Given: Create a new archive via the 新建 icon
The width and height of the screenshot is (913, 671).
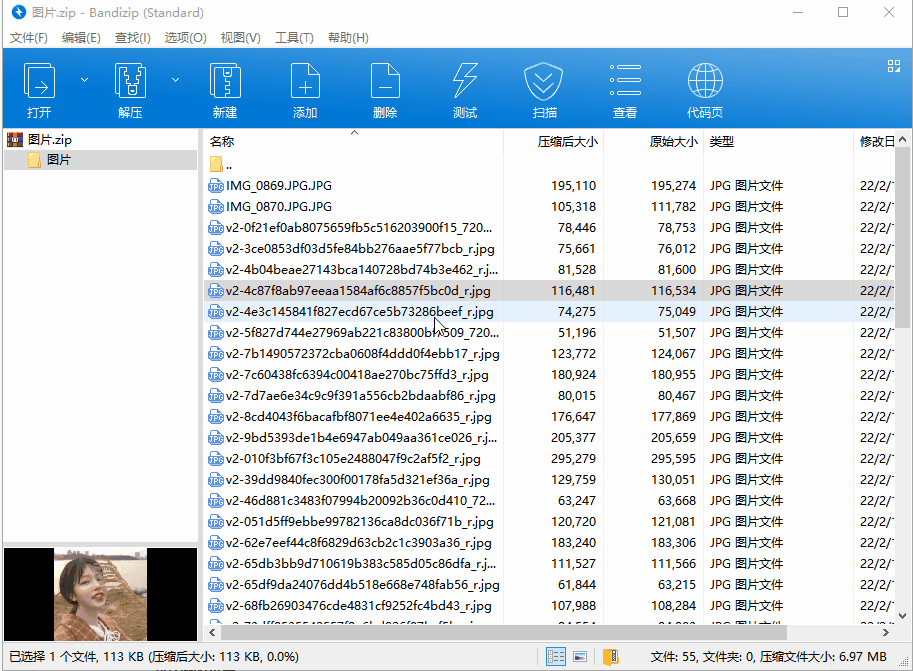Looking at the screenshot, I should click(224, 88).
